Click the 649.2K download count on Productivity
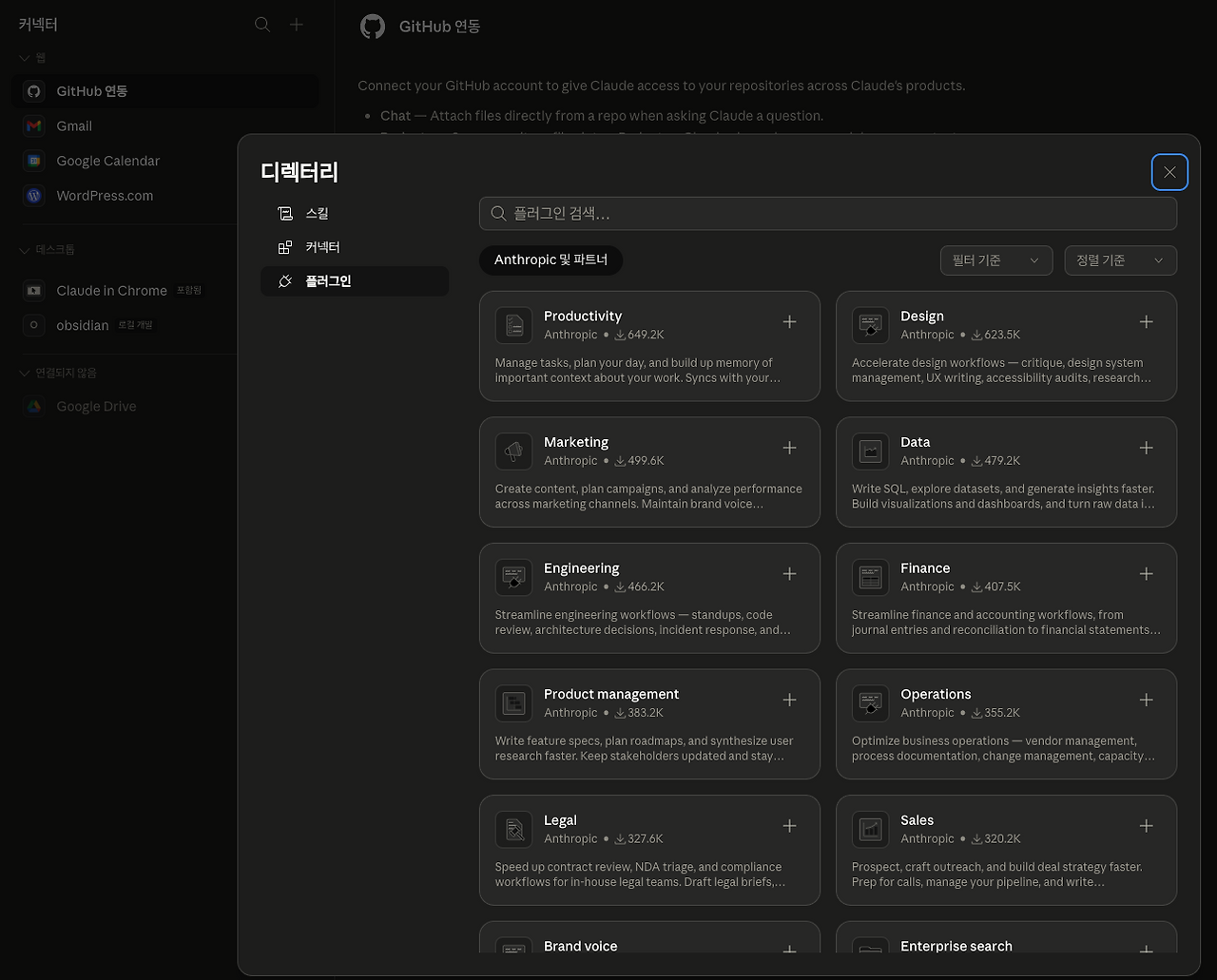This screenshot has height=980, width=1217. [639, 335]
